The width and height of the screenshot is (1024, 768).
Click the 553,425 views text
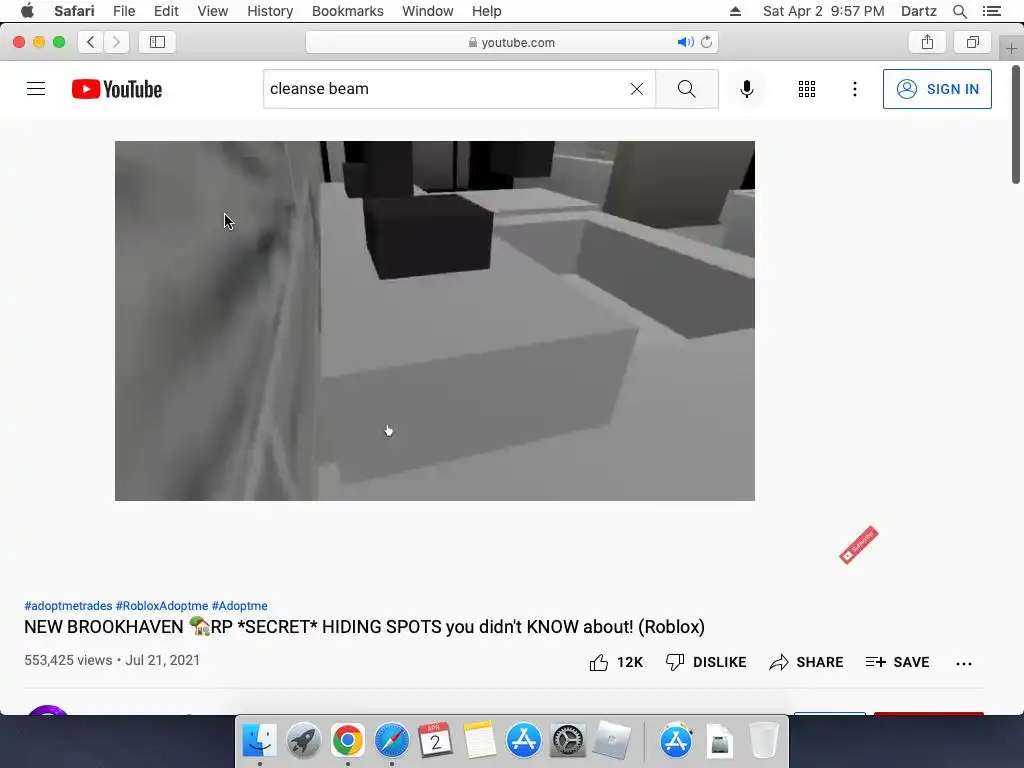pyautogui.click(x=68, y=660)
